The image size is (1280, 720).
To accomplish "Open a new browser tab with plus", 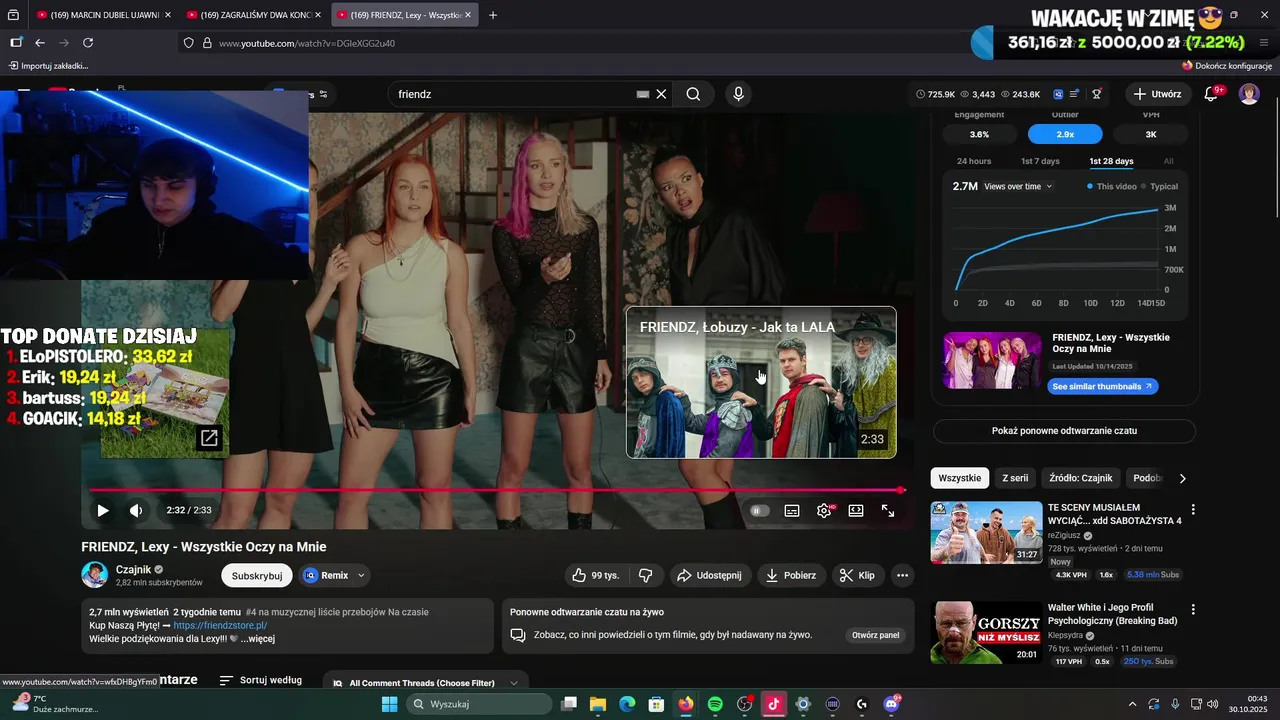I will tap(493, 15).
